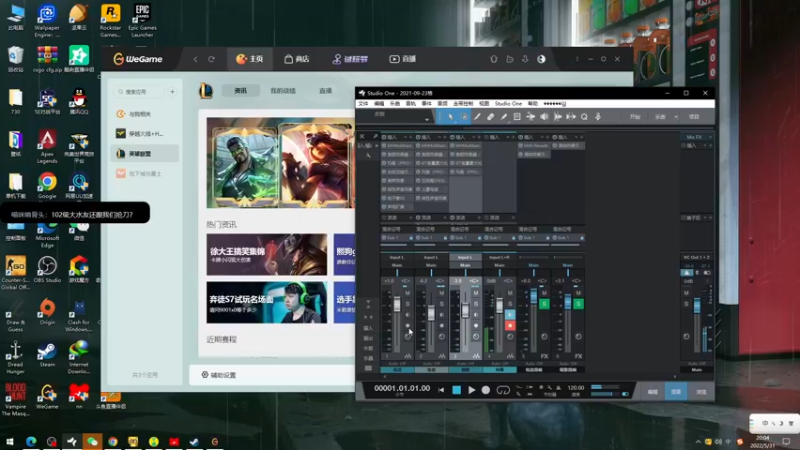The width and height of the screenshot is (800, 450).
Task: Open the Edit menu in Studio One
Action: (379, 104)
